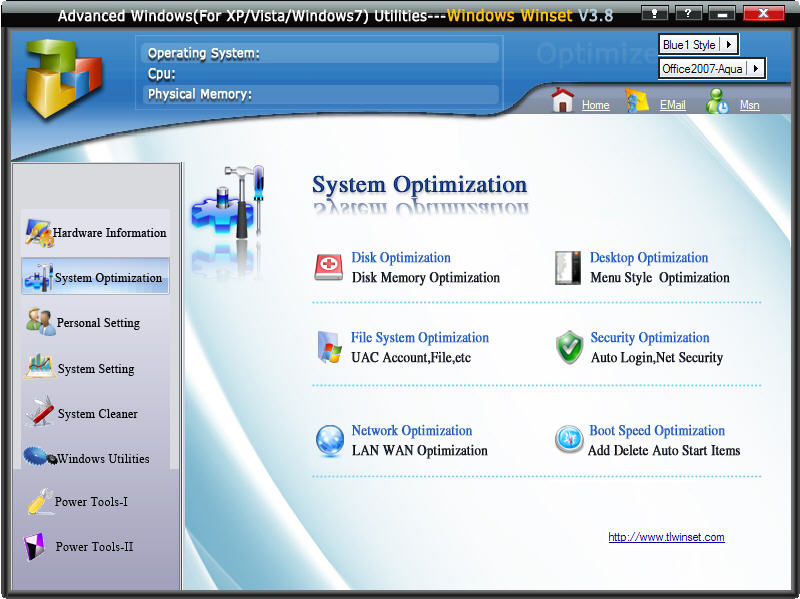Click the "Auto Login,Net Security" description text
The image size is (800, 599).
click(x=657, y=358)
